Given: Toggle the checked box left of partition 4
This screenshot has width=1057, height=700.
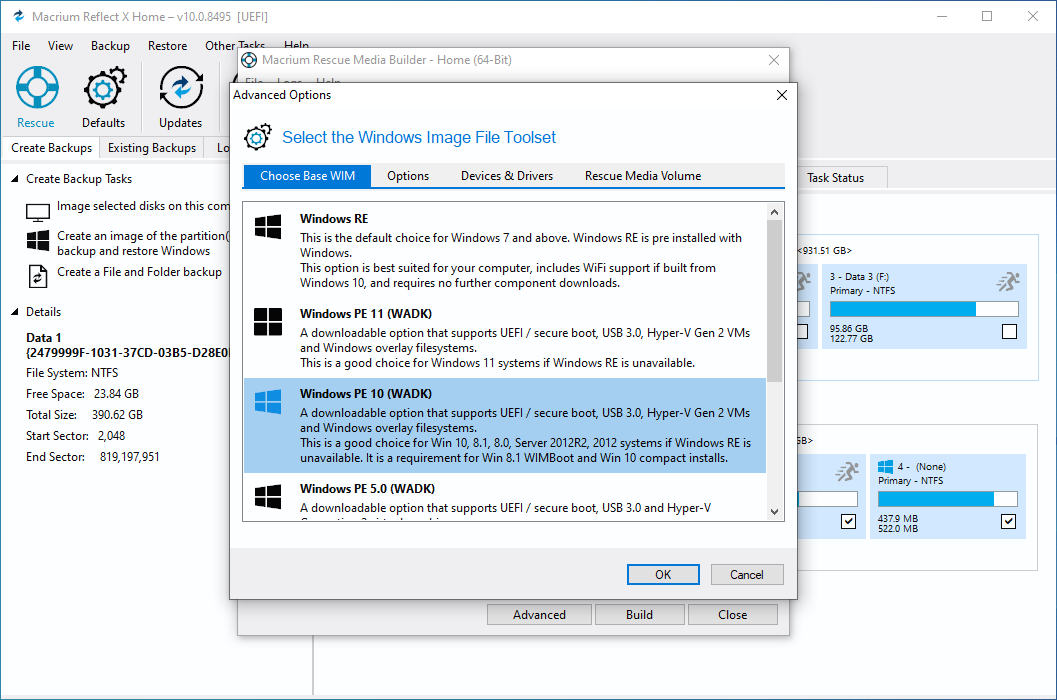Looking at the screenshot, I should [x=848, y=521].
